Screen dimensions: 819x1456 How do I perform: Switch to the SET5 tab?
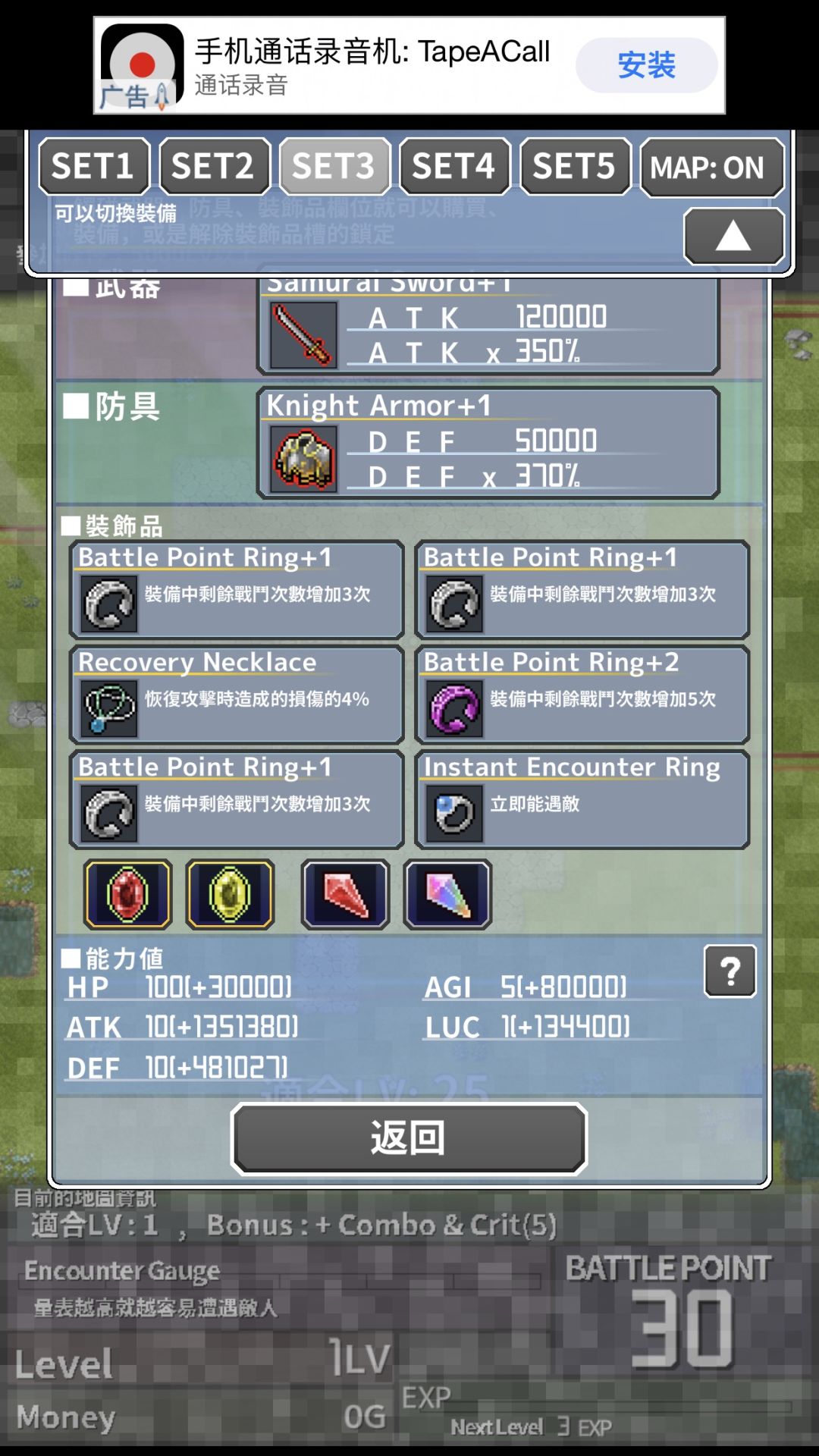[576, 166]
